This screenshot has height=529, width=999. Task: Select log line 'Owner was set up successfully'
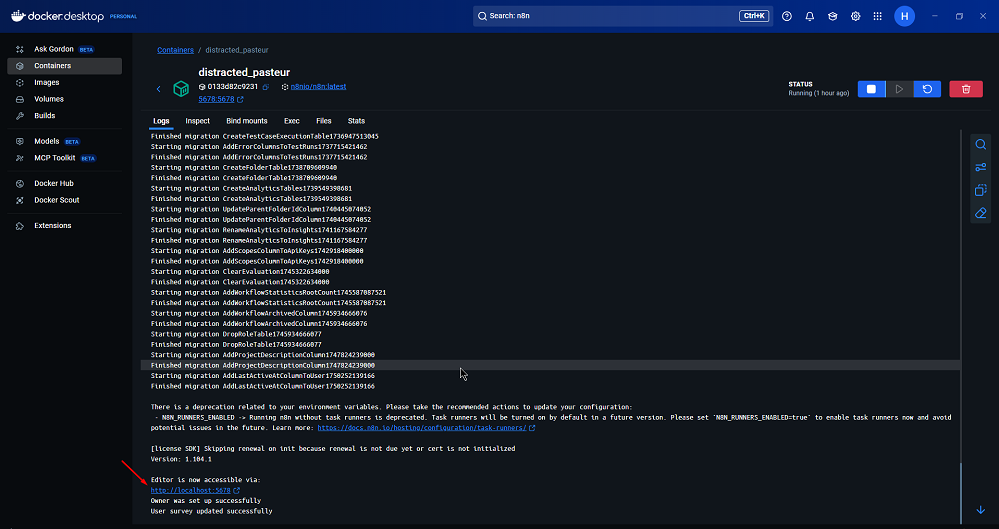pos(206,500)
